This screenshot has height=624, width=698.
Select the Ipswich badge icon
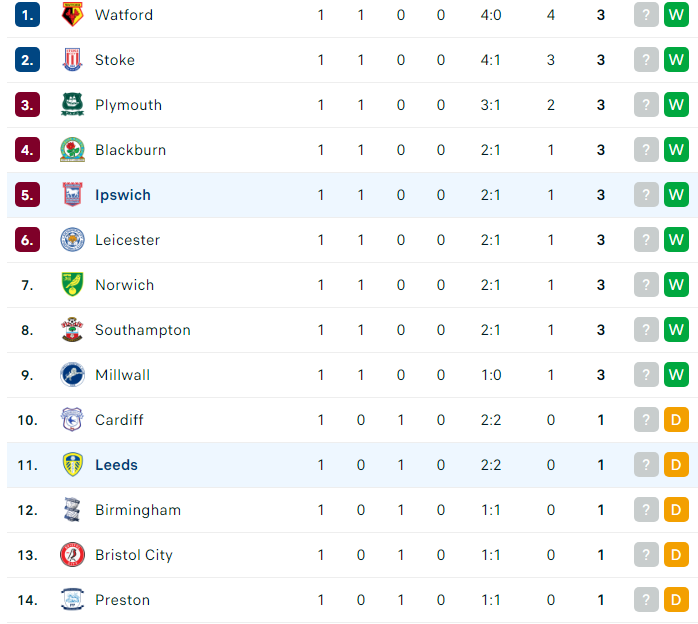72,194
